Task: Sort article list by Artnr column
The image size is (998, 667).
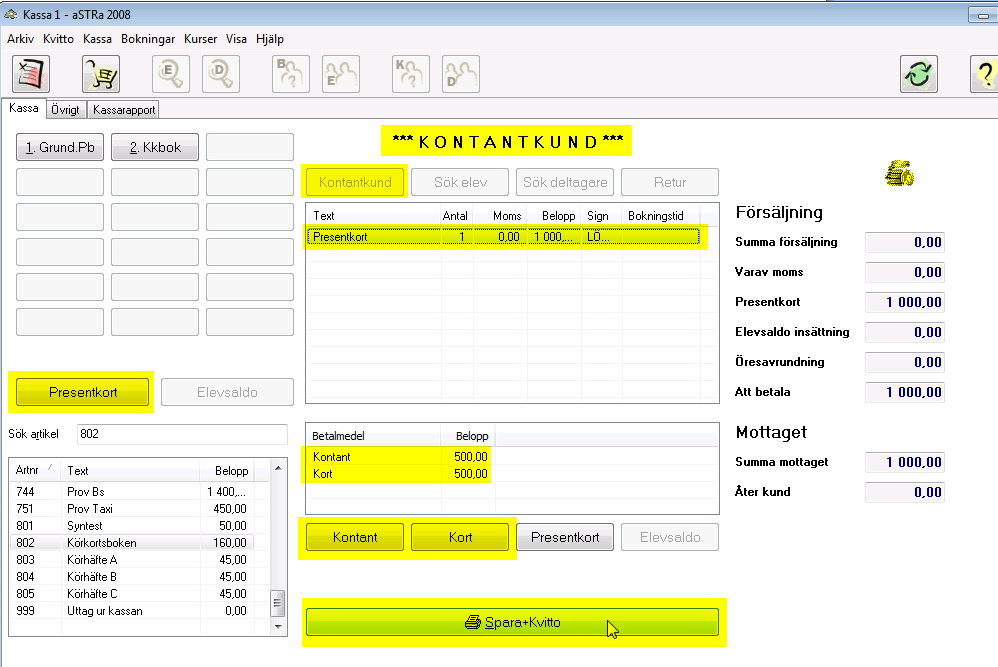Action: click(35, 470)
